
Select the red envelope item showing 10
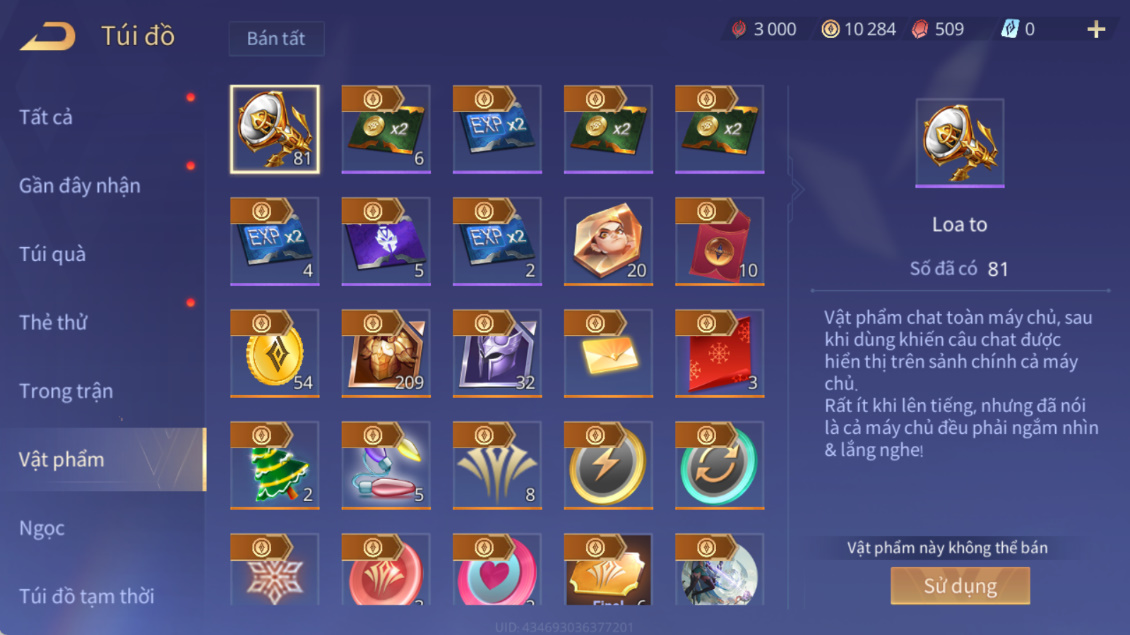(x=719, y=241)
